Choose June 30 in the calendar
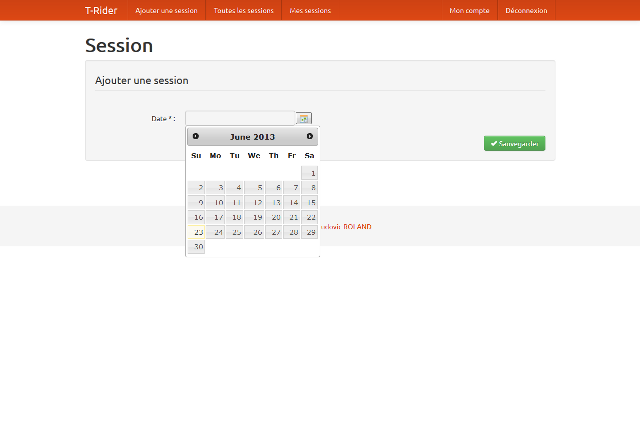640x446 pixels. click(x=196, y=247)
